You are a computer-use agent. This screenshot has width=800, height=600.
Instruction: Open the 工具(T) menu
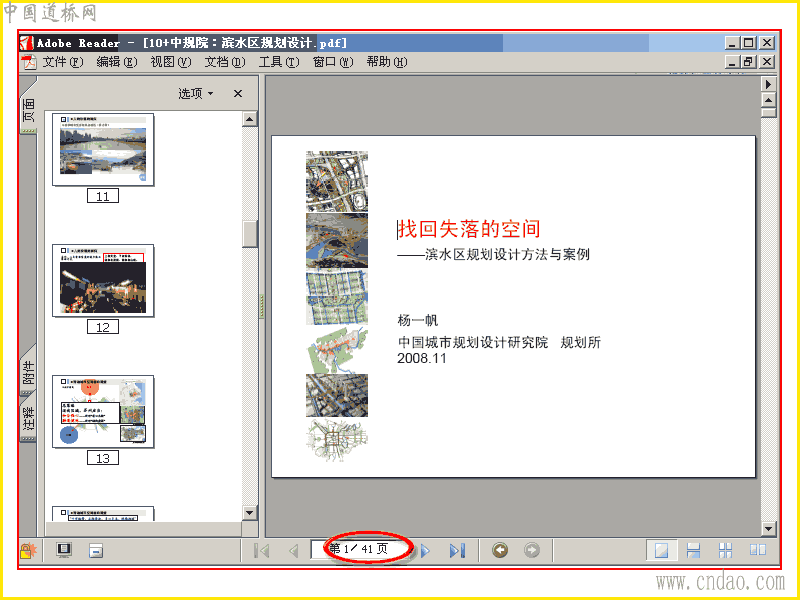[x=279, y=62]
